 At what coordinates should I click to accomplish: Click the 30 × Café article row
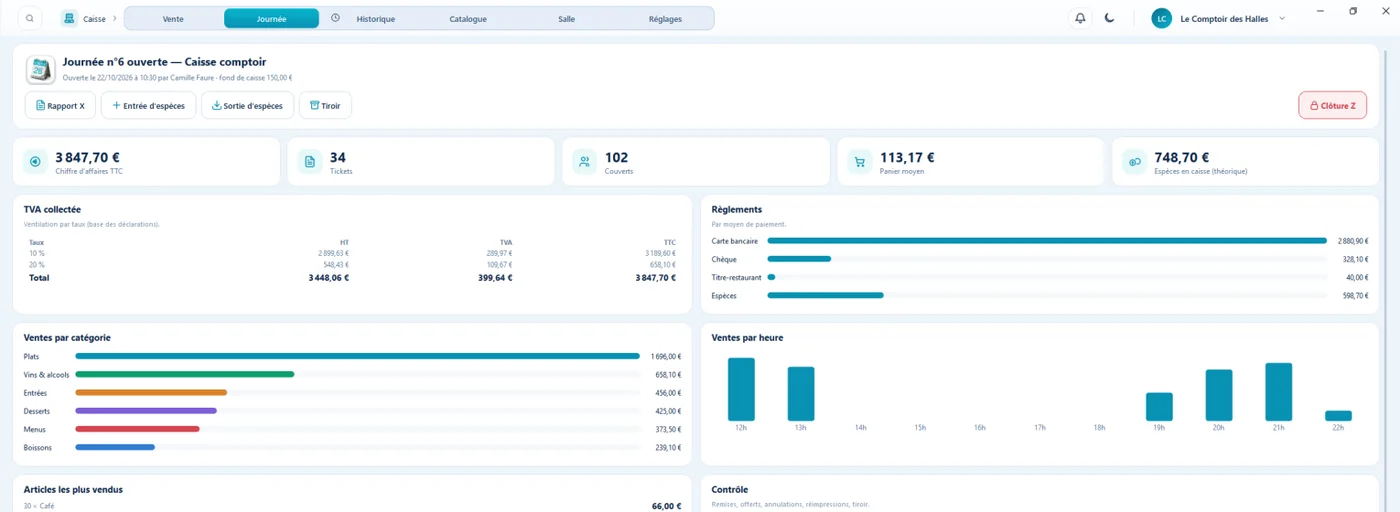coord(352,506)
